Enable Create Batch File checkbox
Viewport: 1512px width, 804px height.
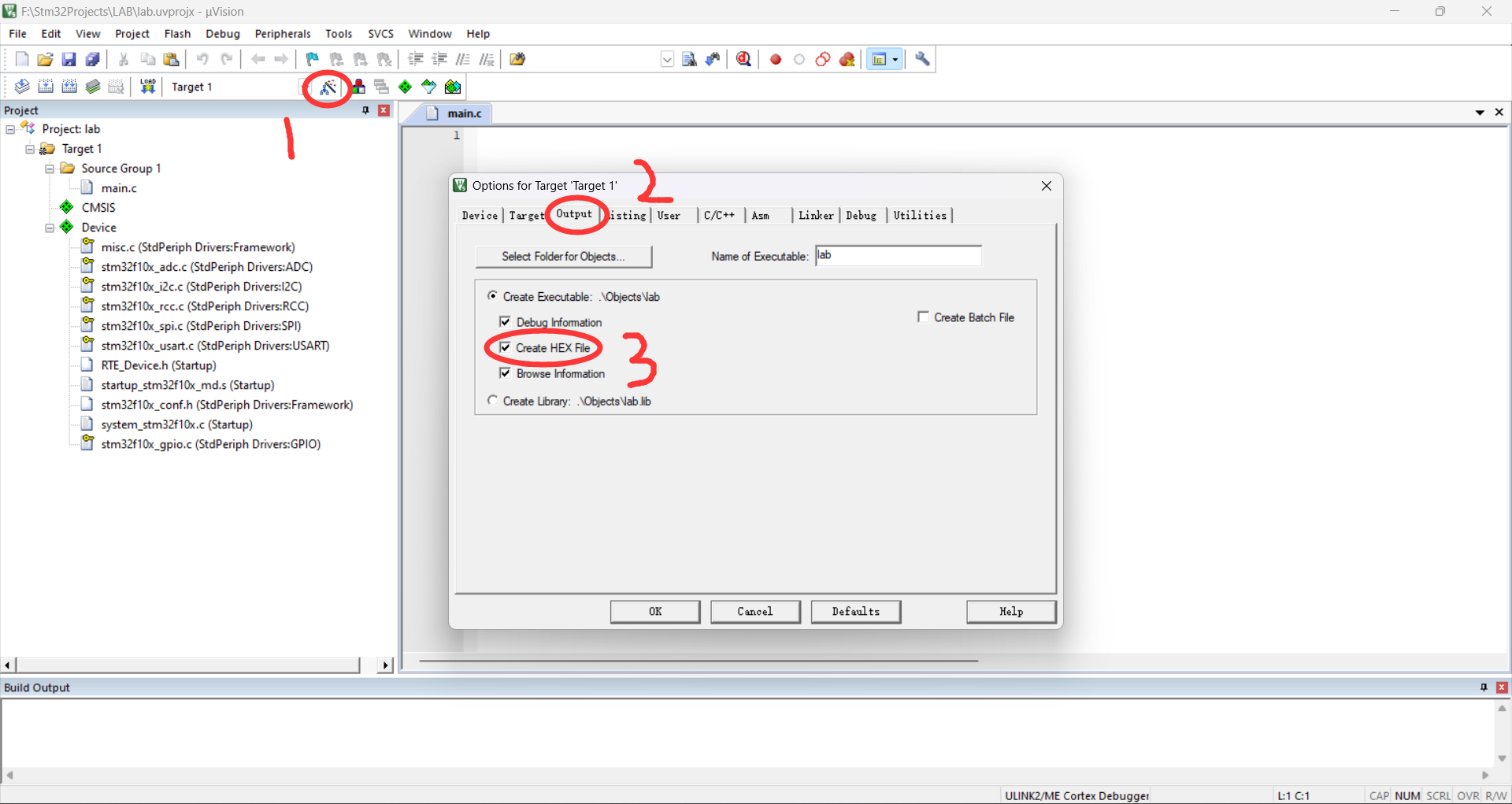tap(923, 317)
